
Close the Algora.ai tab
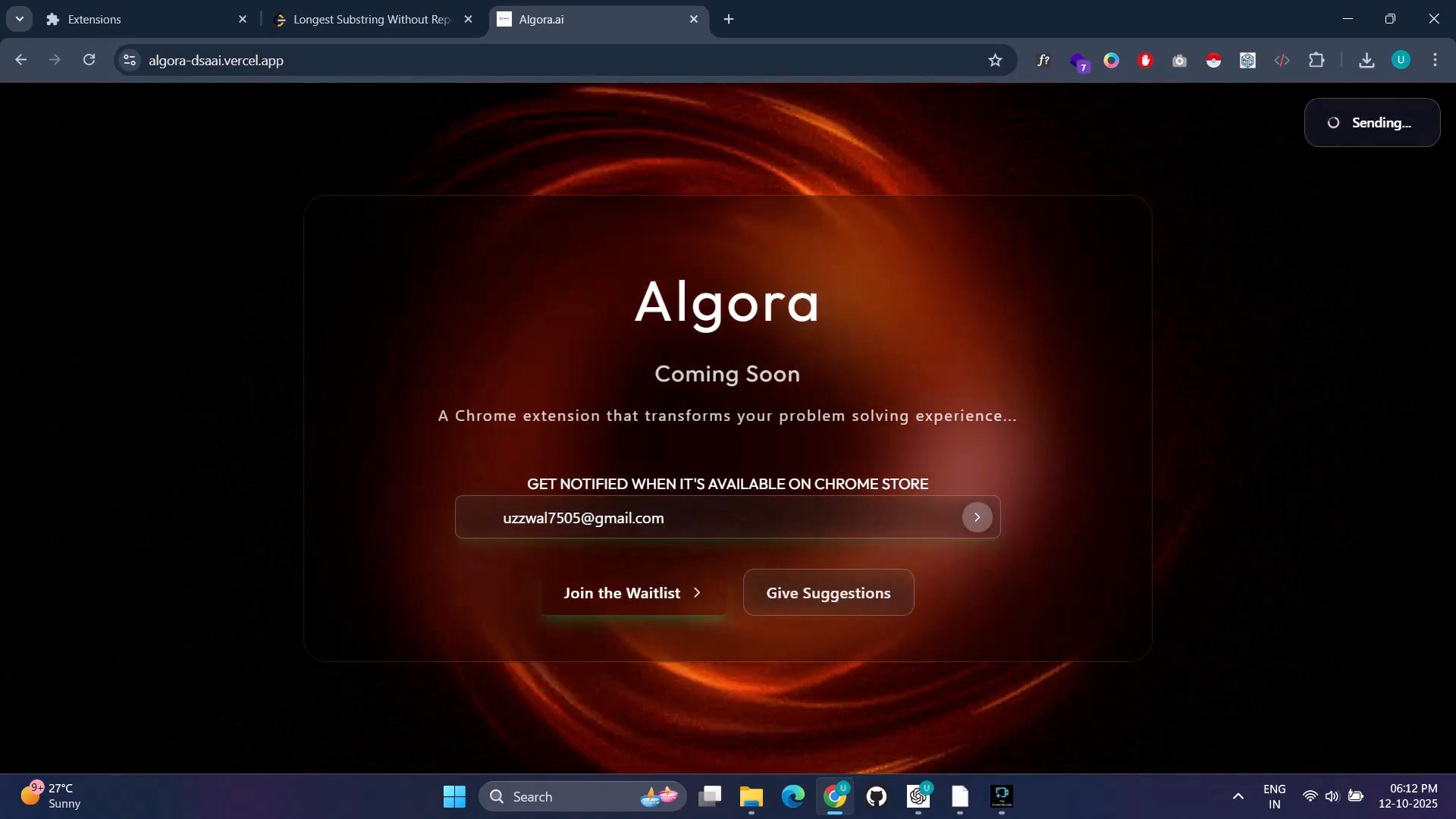[x=694, y=19]
